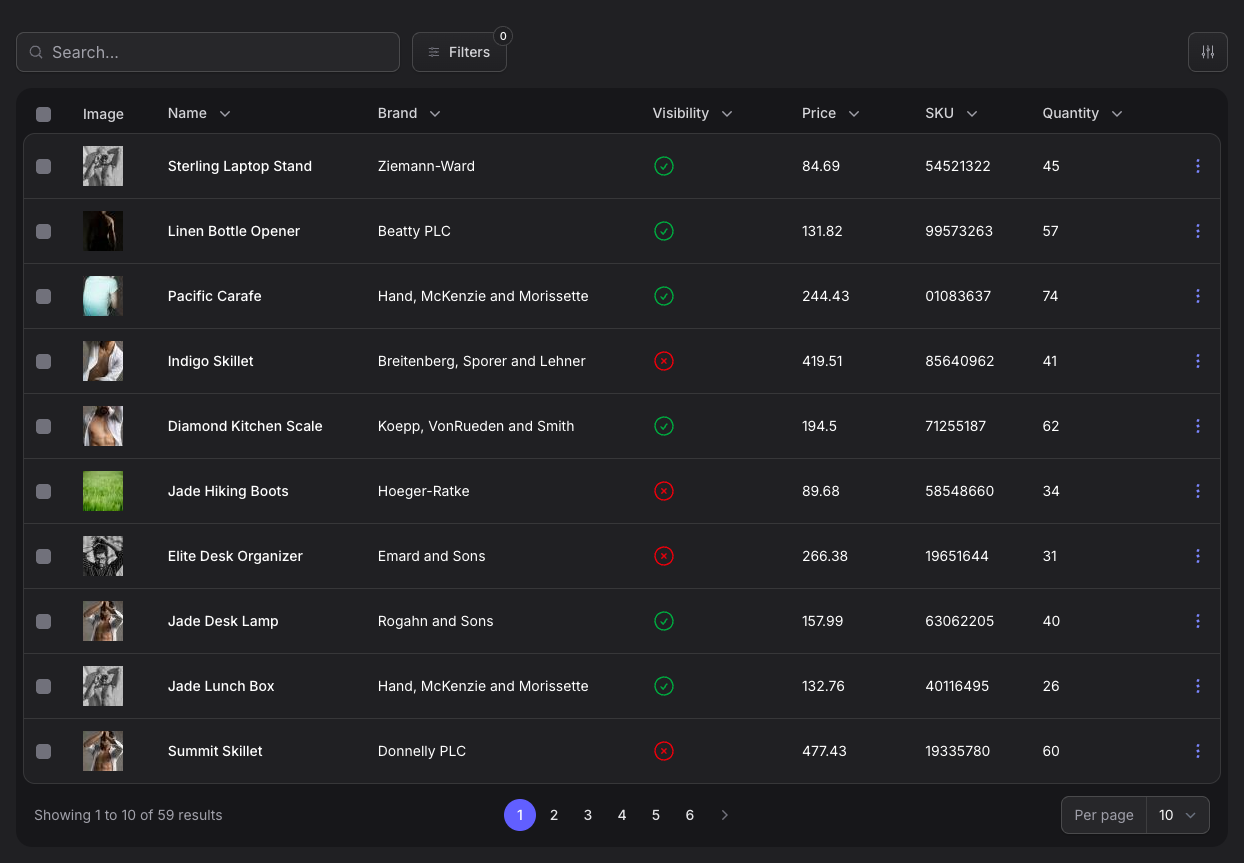This screenshot has width=1244, height=863.
Task: Select the Sterling Laptop Stand row checkbox
Action: (43, 166)
